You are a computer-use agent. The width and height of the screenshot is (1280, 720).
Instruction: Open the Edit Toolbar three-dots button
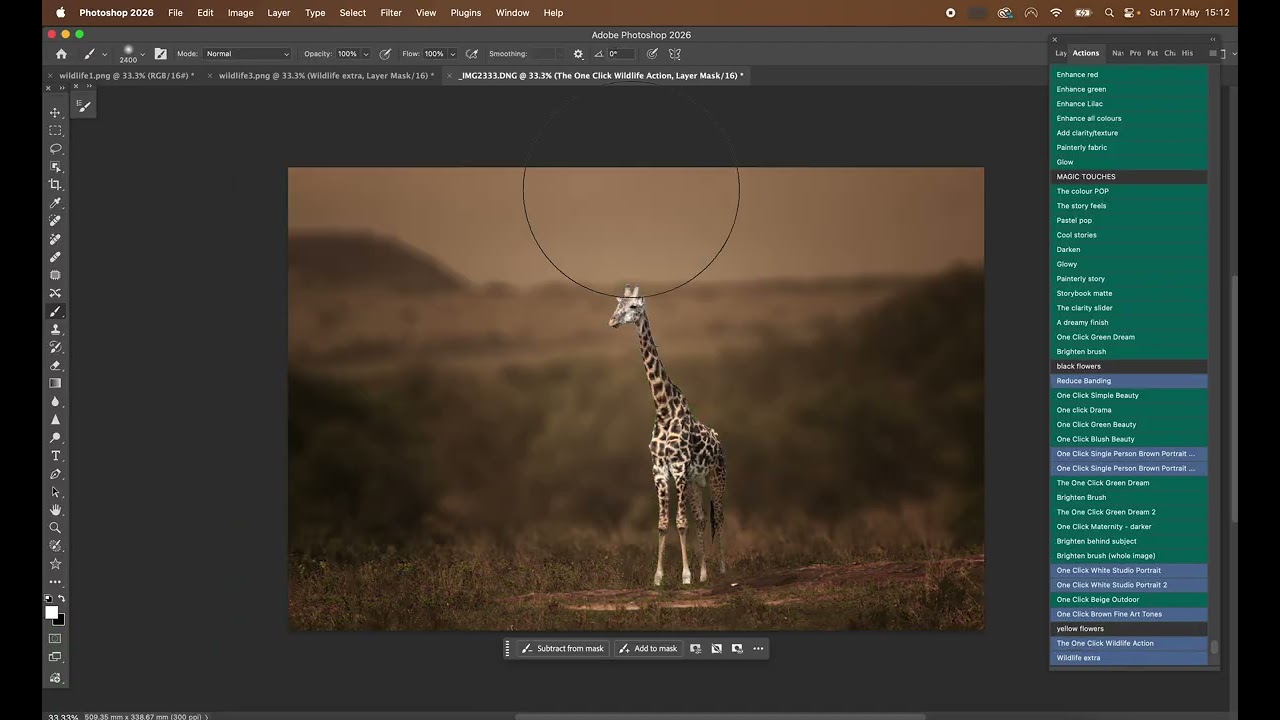[x=55, y=582]
